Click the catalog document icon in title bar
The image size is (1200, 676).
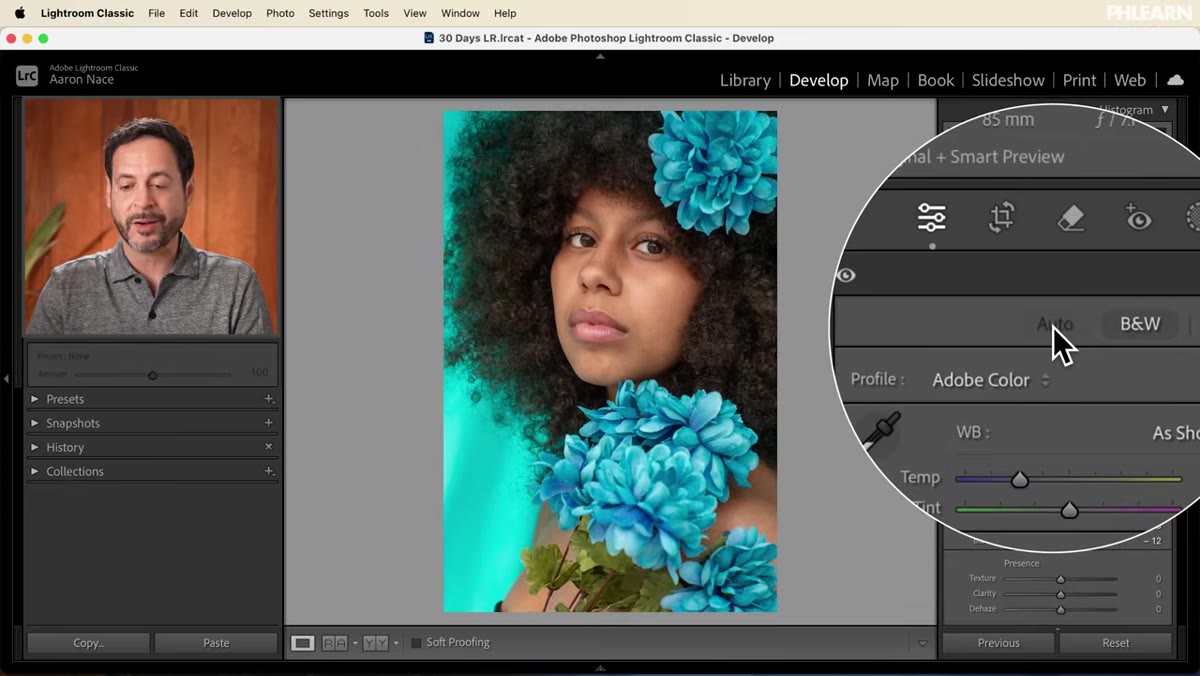pyautogui.click(x=429, y=38)
